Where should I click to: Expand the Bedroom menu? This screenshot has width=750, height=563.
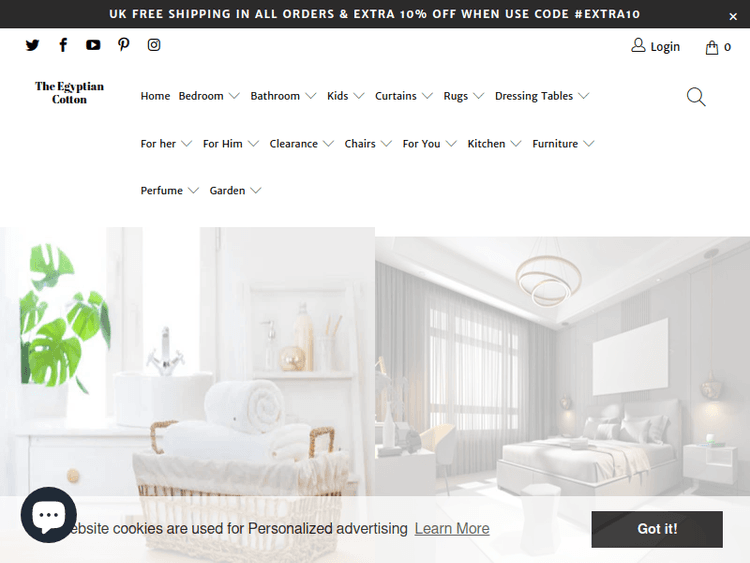209,96
